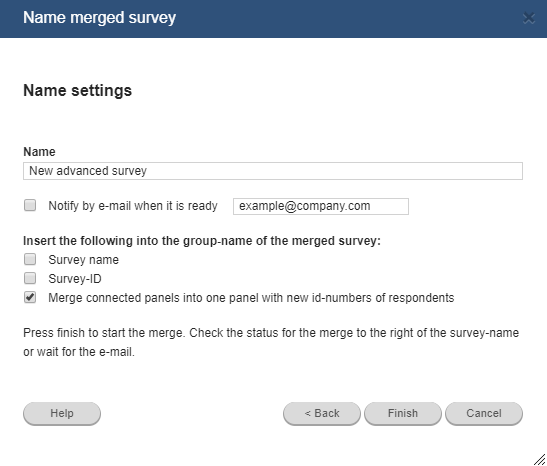Uncheck the Merge connected panels checkbox
Screen dimensions: 547x466
click(30, 297)
